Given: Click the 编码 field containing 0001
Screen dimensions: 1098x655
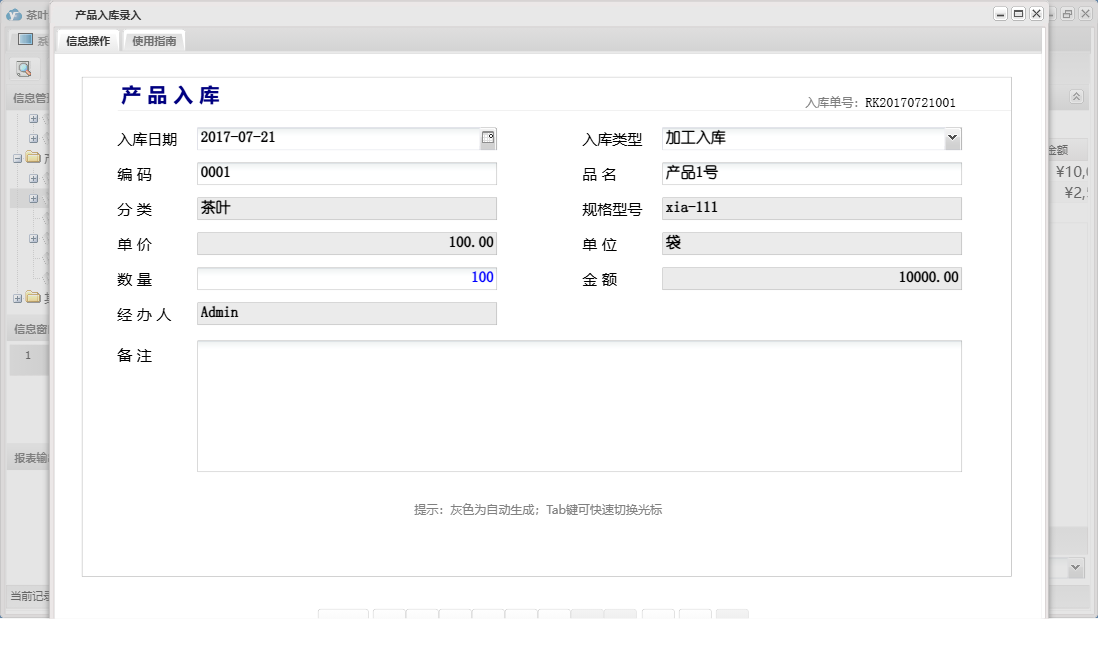Looking at the screenshot, I should [347, 172].
